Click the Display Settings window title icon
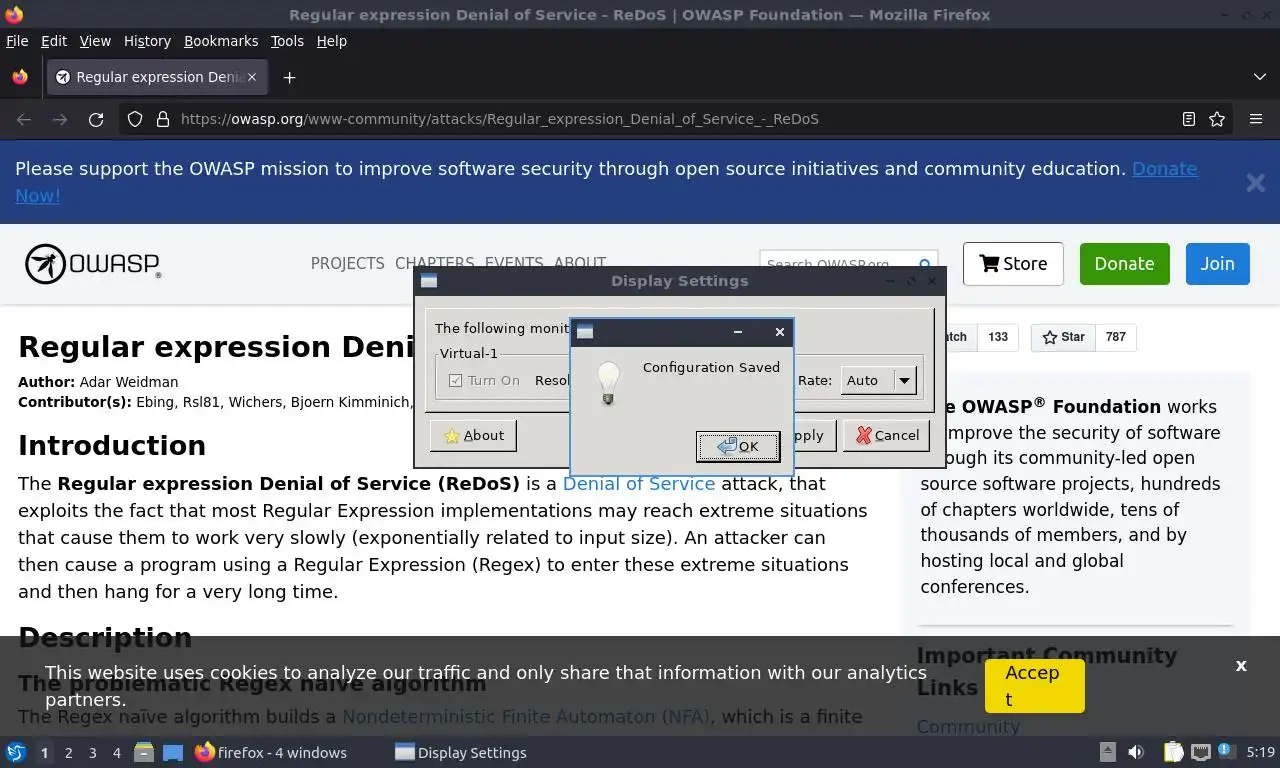This screenshot has height=768, width=1280. pyautogui.click(x=429, y=281)
